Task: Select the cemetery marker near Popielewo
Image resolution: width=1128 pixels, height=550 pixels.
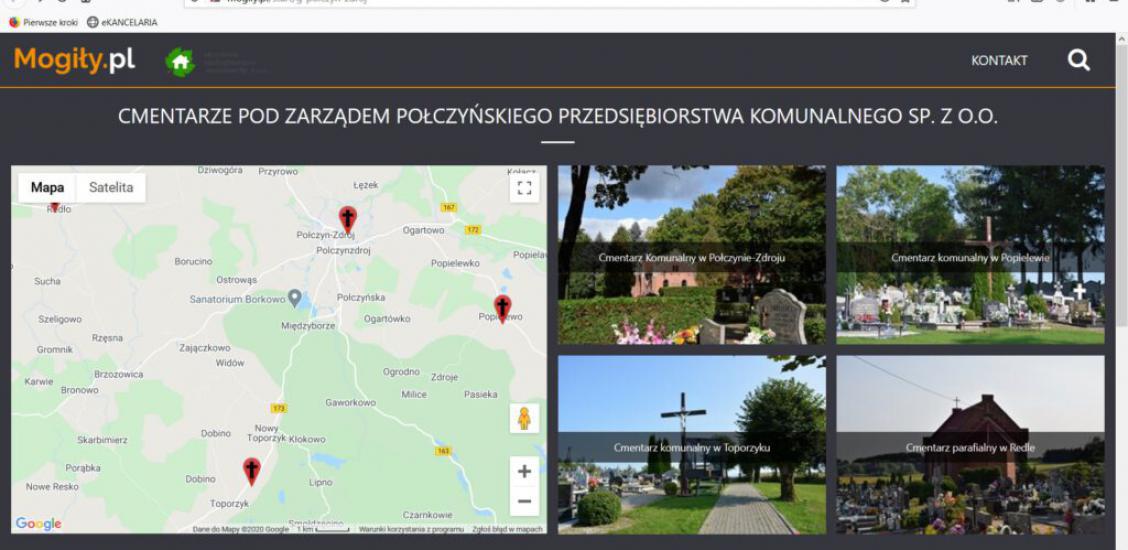Action: tap(502, 307)
